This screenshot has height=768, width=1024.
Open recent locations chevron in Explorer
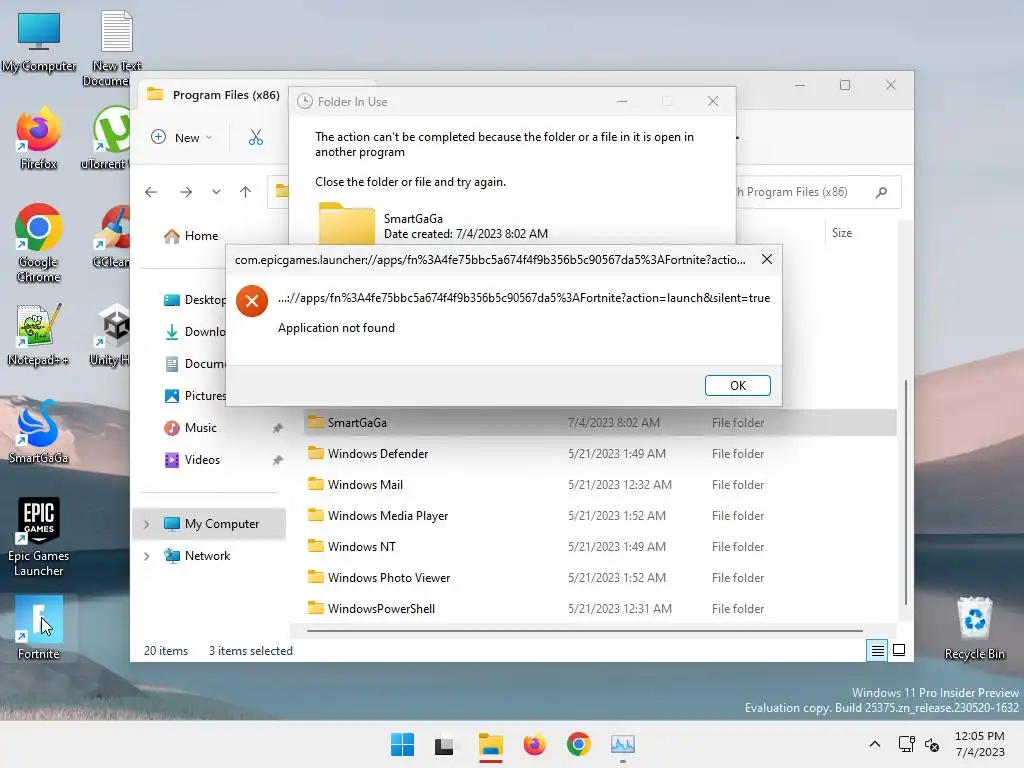click(x=216, y=192)
